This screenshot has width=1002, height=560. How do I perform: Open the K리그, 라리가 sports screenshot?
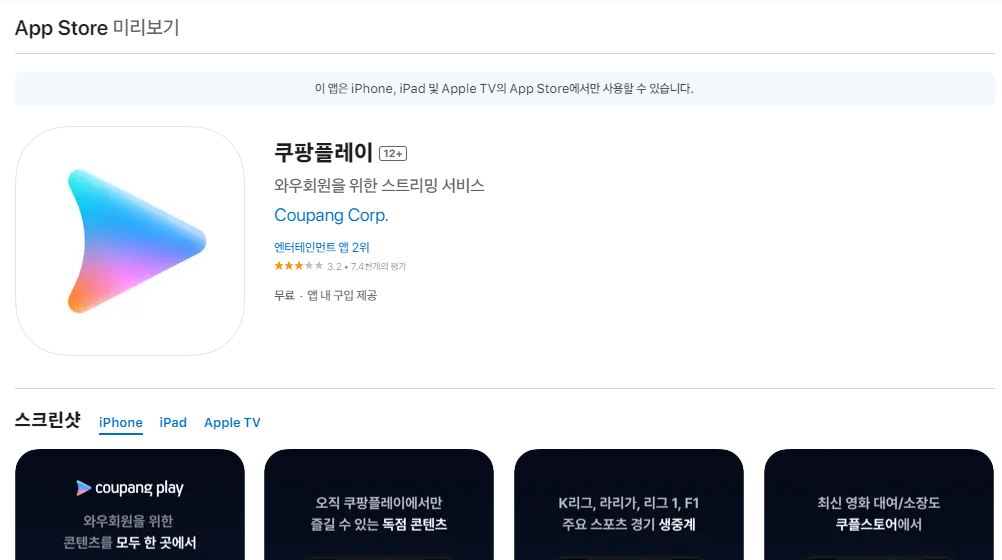629,504
